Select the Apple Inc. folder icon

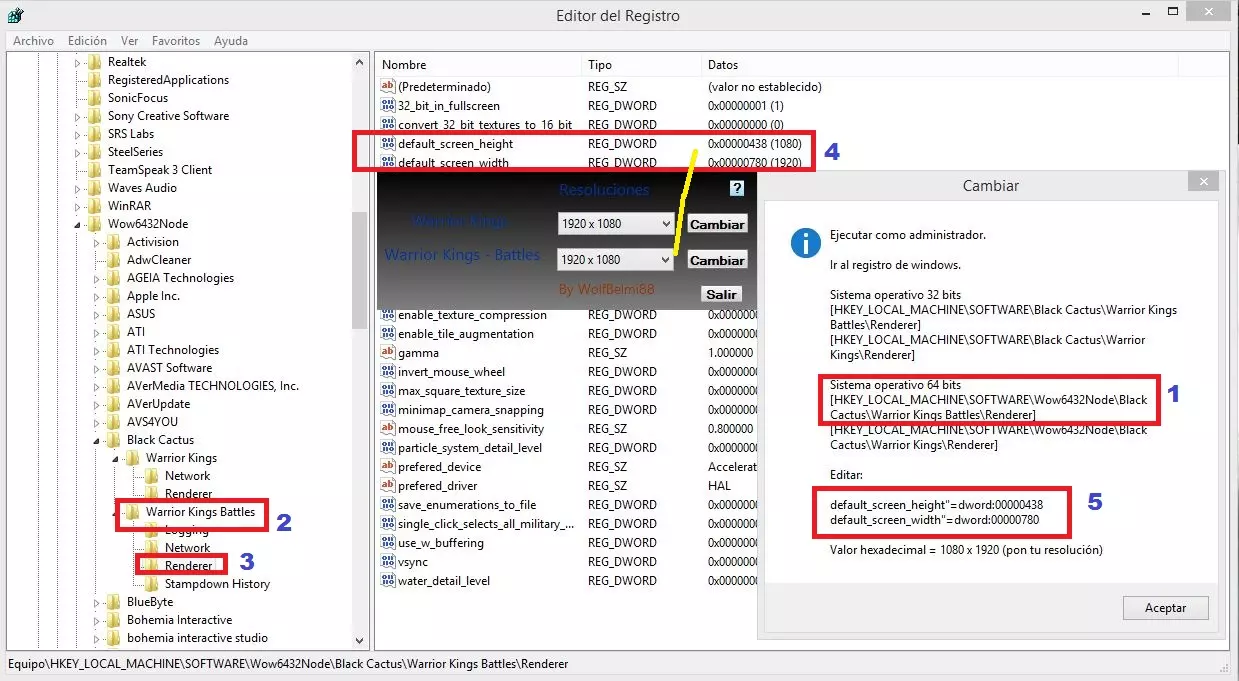coord(114,296)
